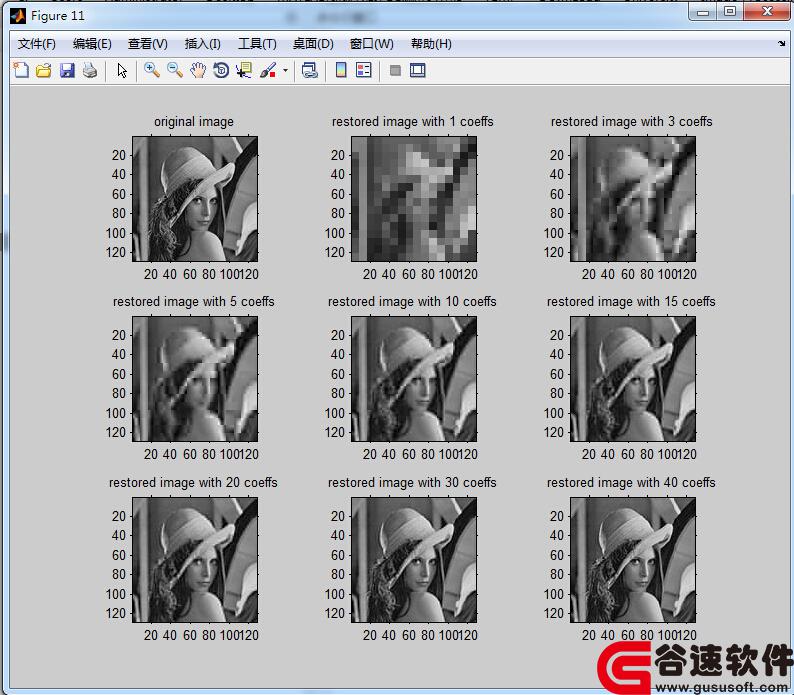
Task: Maximize the Figure 11 window
Action: [730, 11]
